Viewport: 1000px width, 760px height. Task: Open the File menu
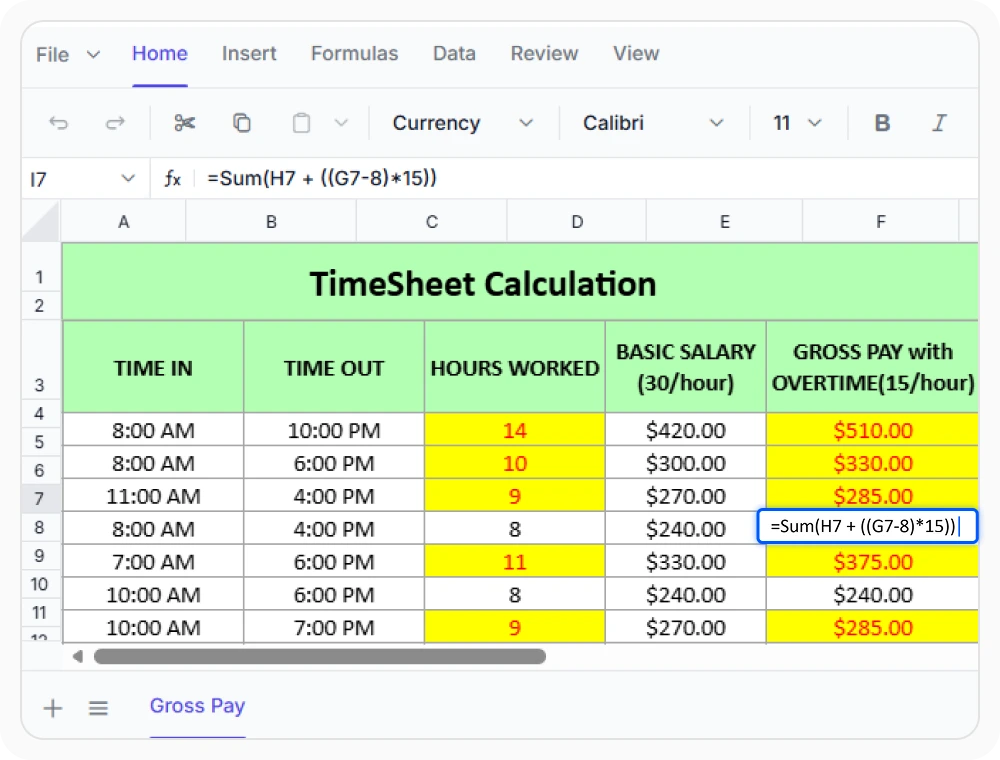pyautogui.click(x=52, y=55)
